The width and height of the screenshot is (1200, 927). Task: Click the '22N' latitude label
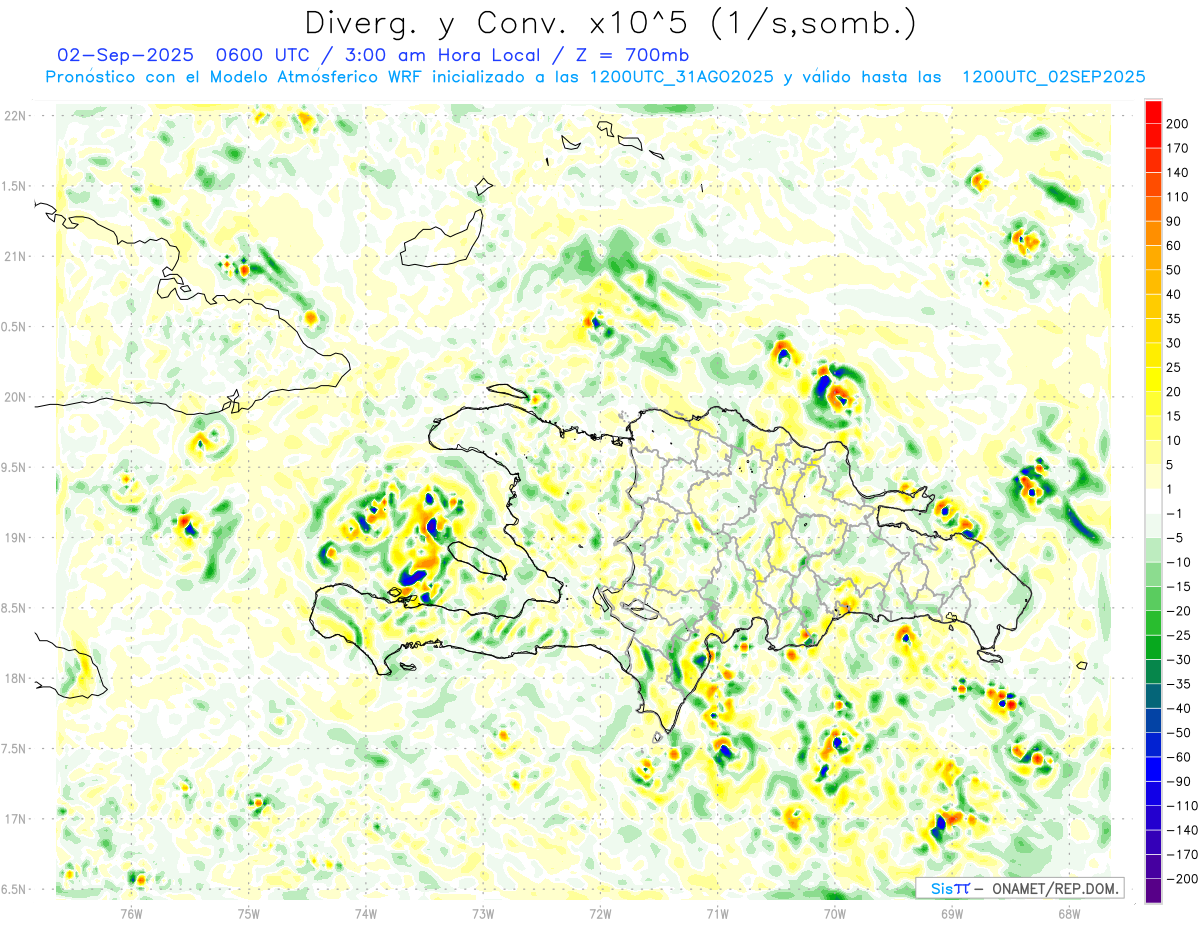16,116
